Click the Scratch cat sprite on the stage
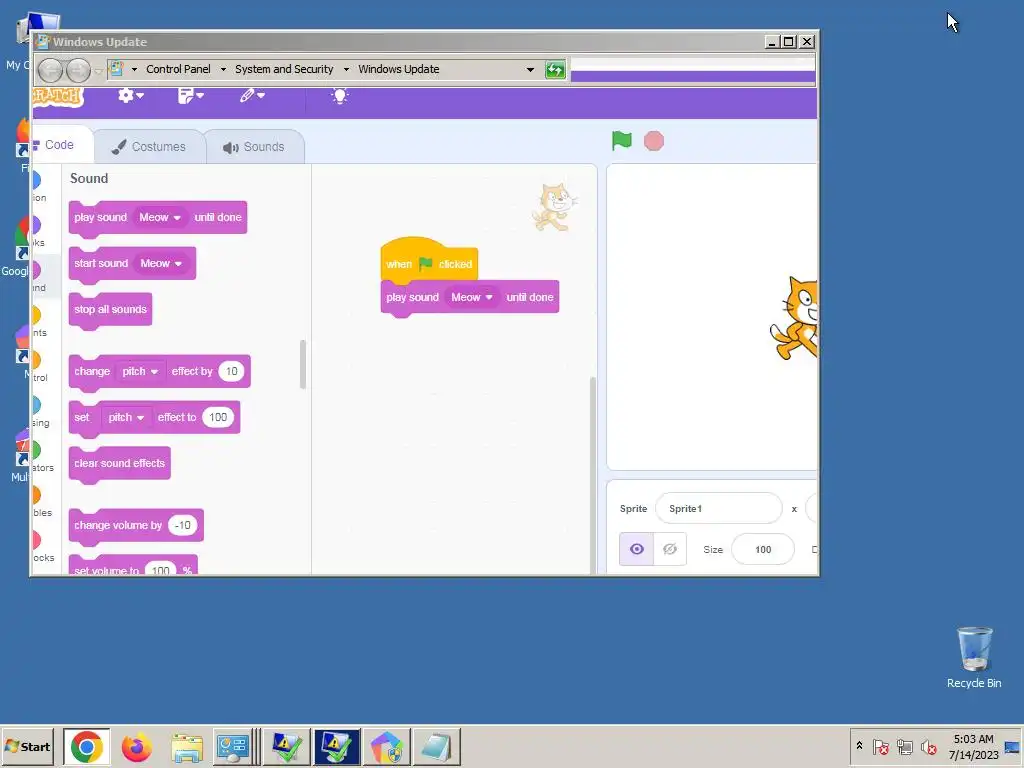 [795, 318]
